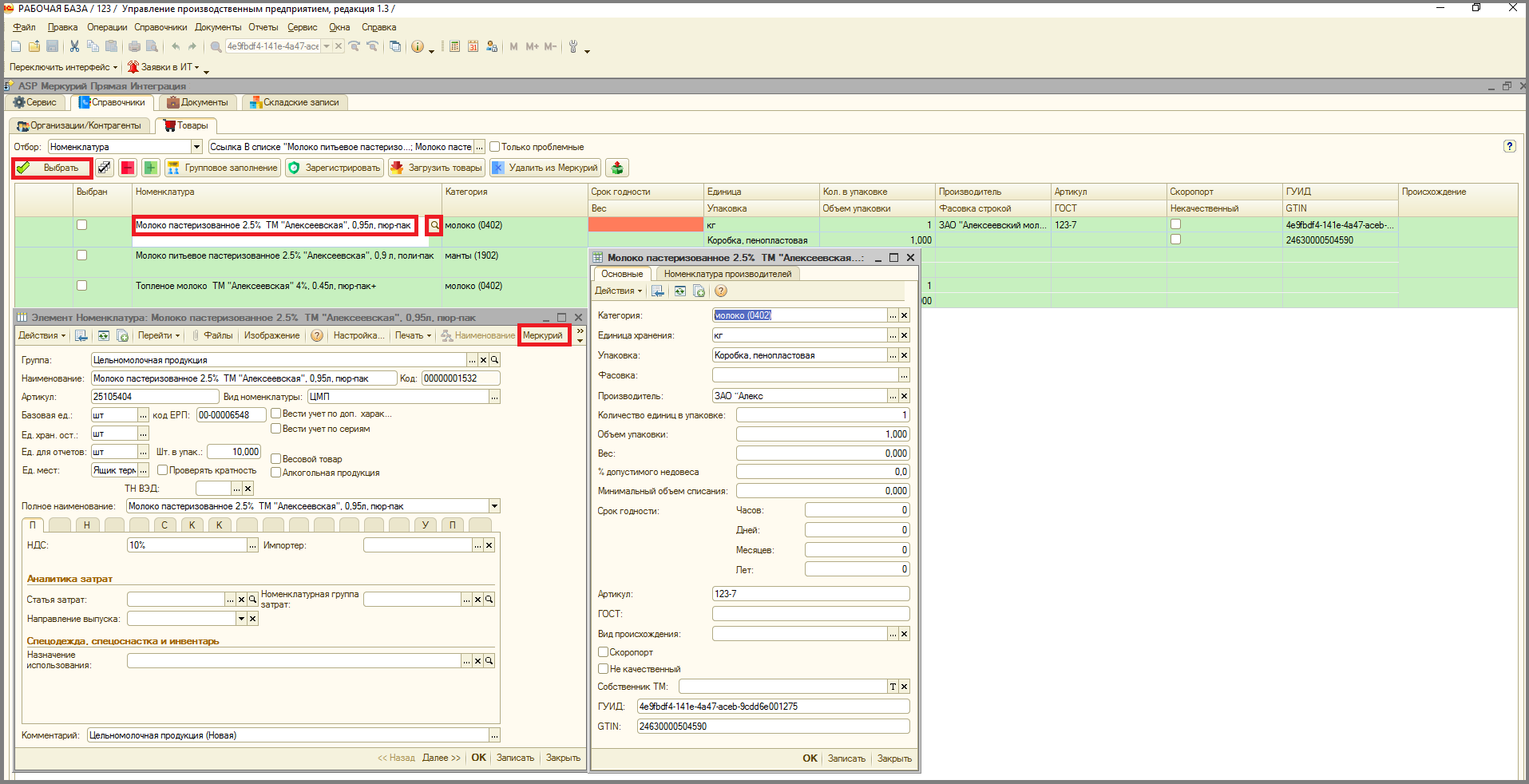Click the Undo arrow icon
This screenshot has height=784, width=1529.
coord(176,46)
